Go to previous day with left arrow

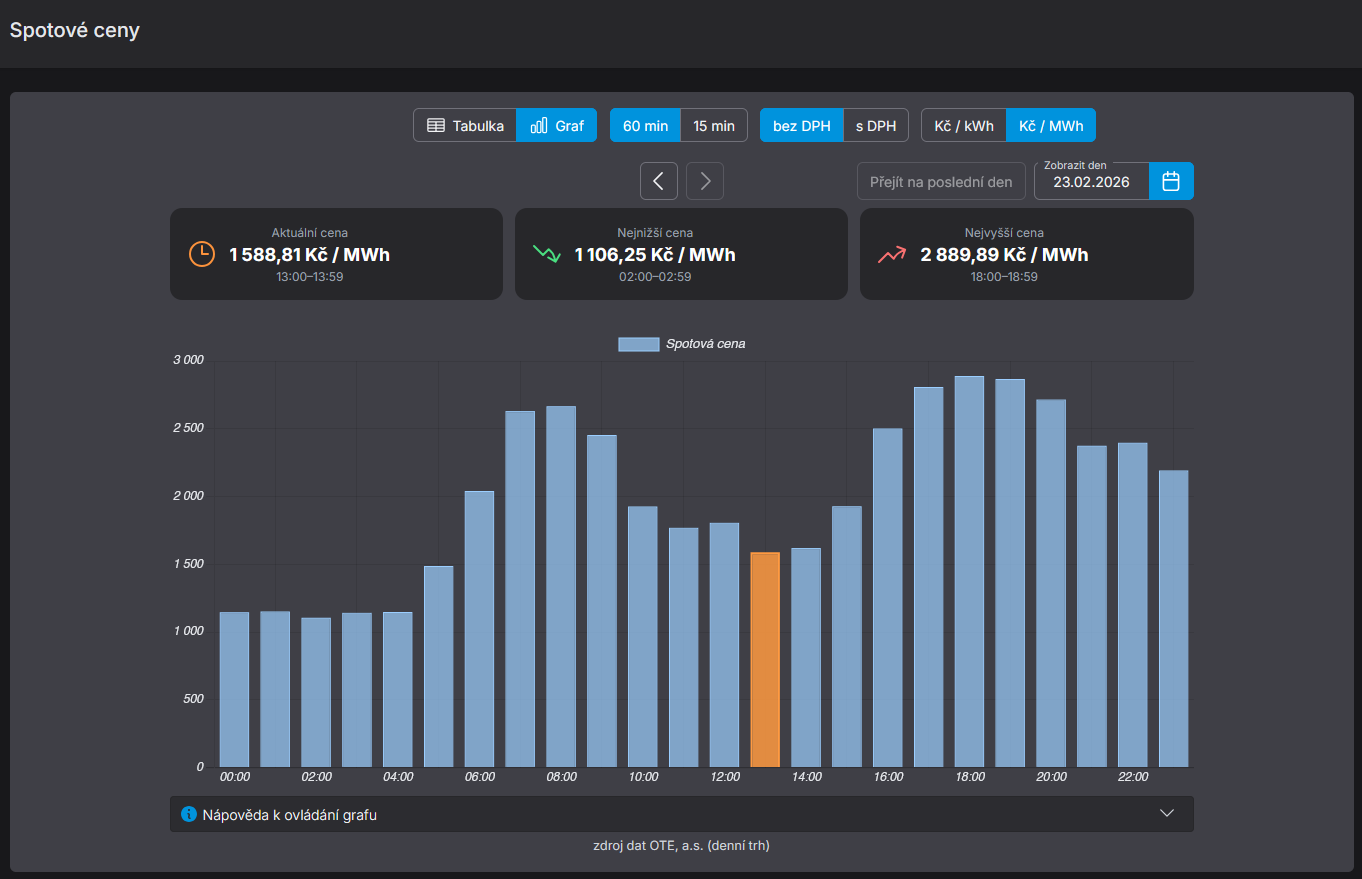point(659,181)
